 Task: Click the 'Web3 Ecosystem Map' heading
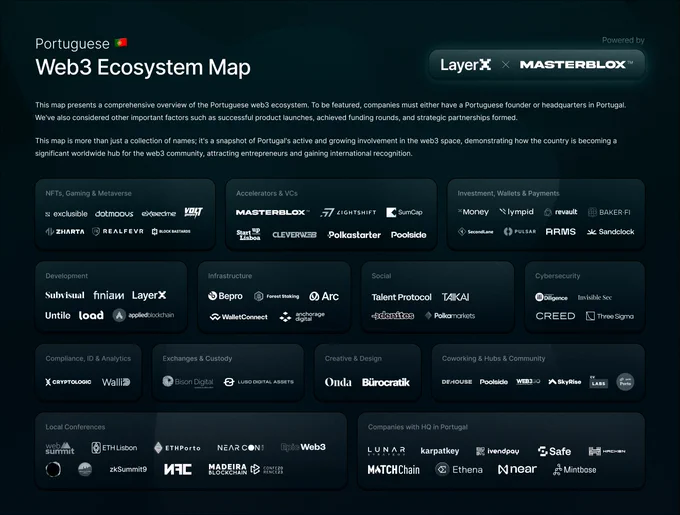[x=143, y=67]
